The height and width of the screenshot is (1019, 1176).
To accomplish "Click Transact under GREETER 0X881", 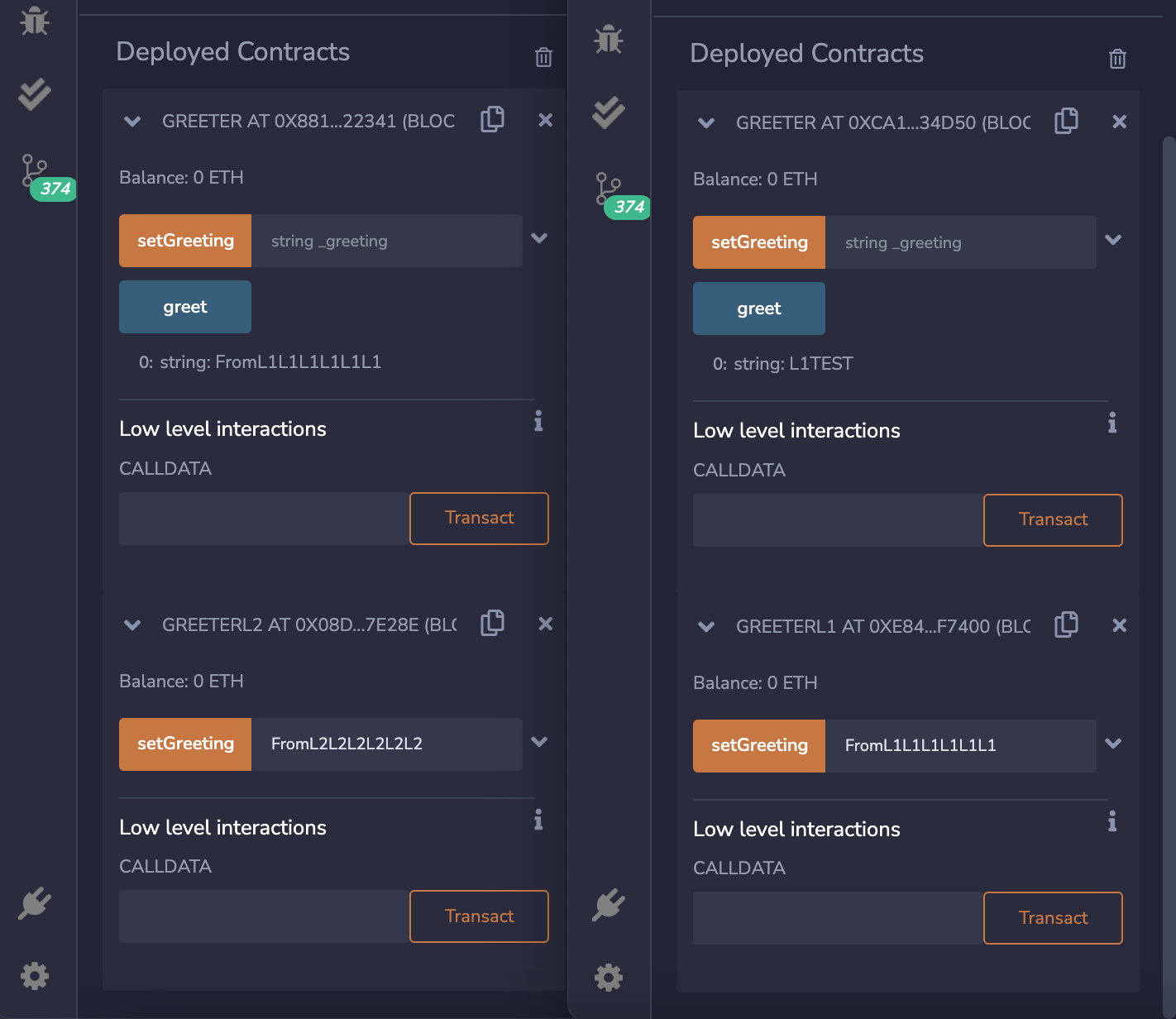I will pos(480,519).
